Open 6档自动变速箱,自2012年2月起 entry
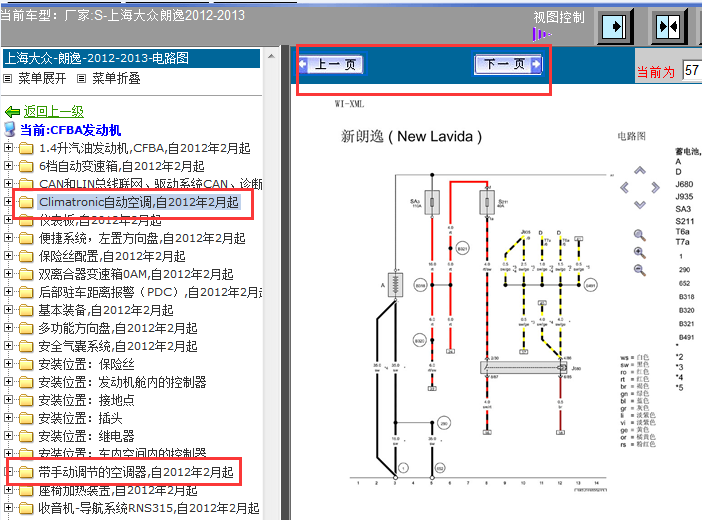 (121, 166)
